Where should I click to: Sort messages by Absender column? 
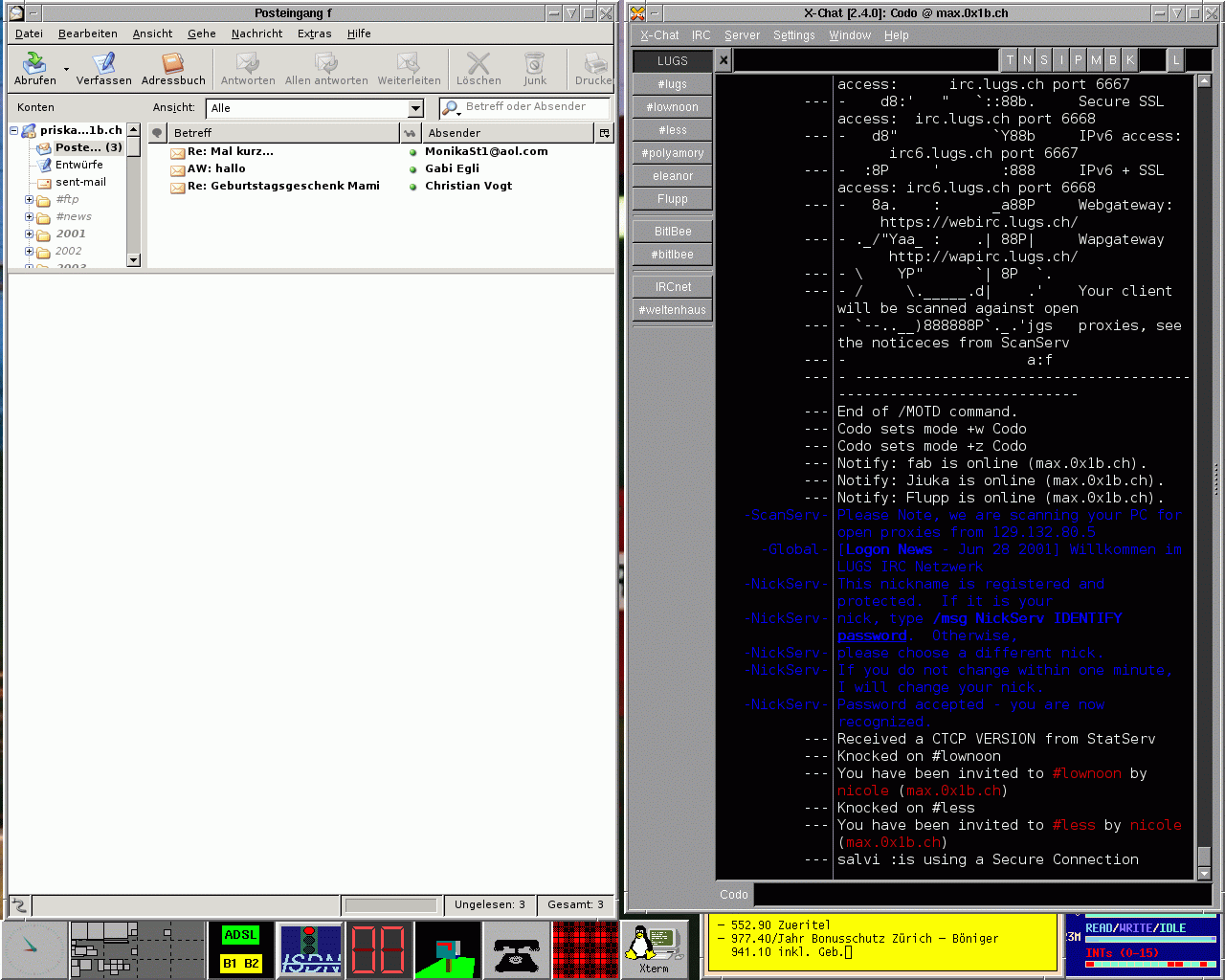(508, 133)
